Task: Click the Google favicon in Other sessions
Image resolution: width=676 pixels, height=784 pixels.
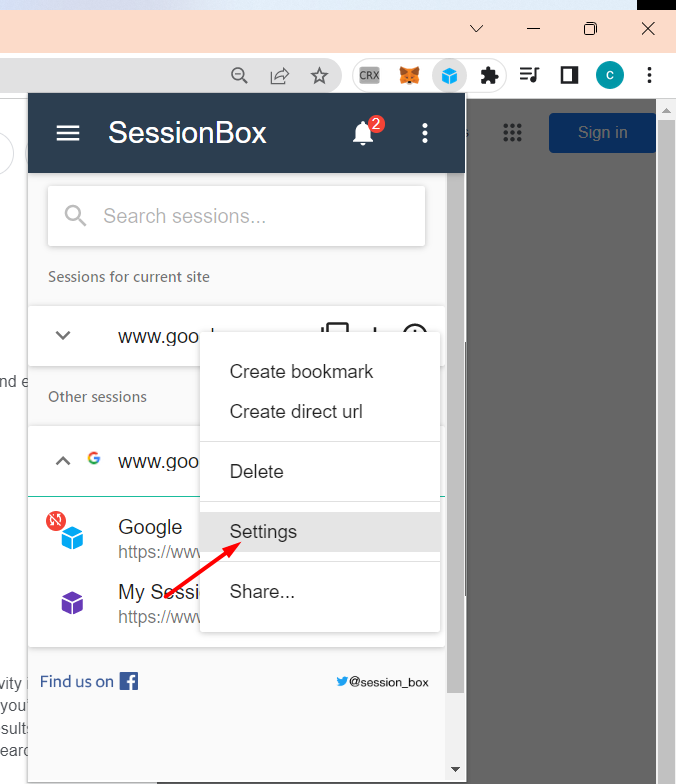Action: 94,458
